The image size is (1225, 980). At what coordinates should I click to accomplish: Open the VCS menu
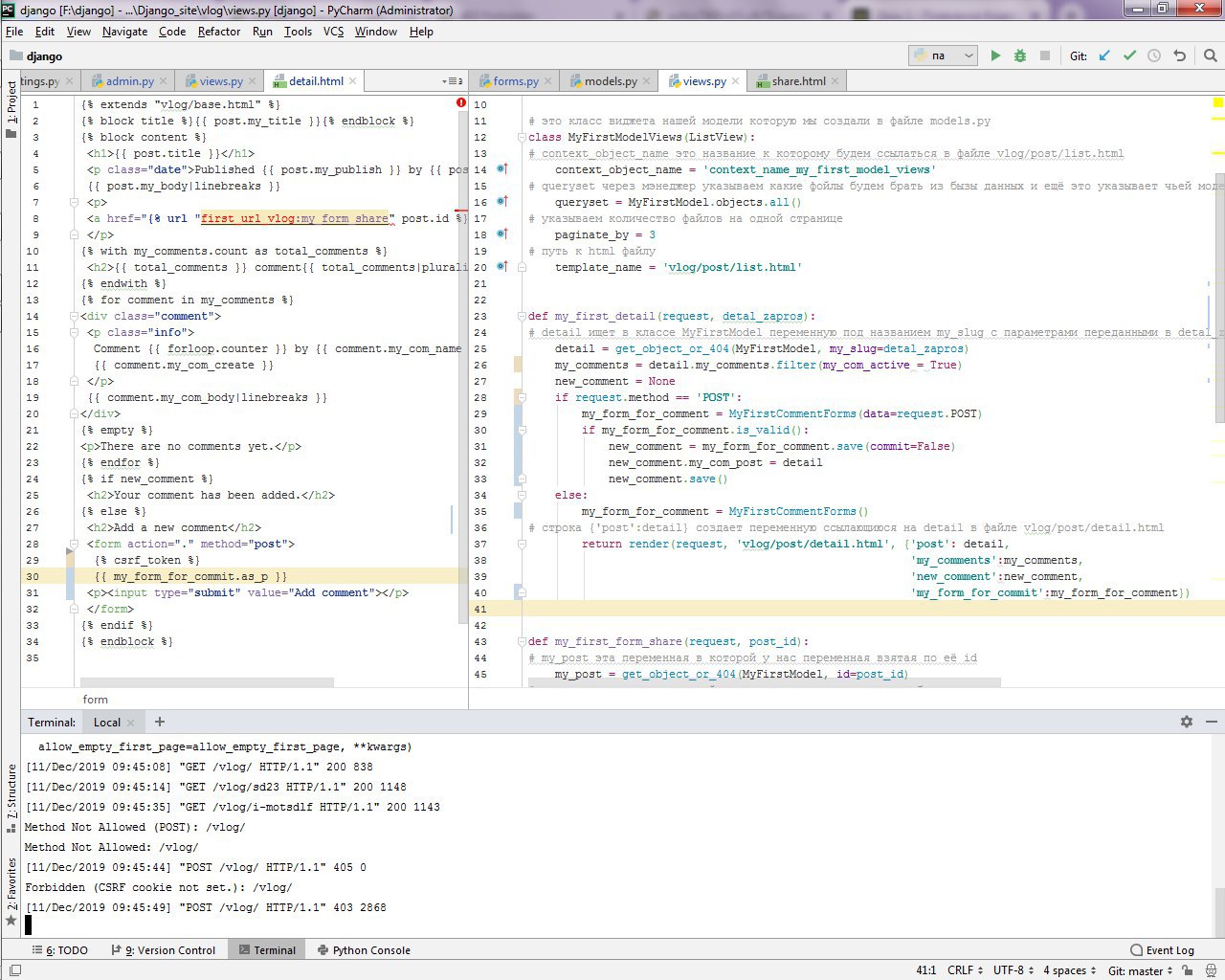coord(333,32)
